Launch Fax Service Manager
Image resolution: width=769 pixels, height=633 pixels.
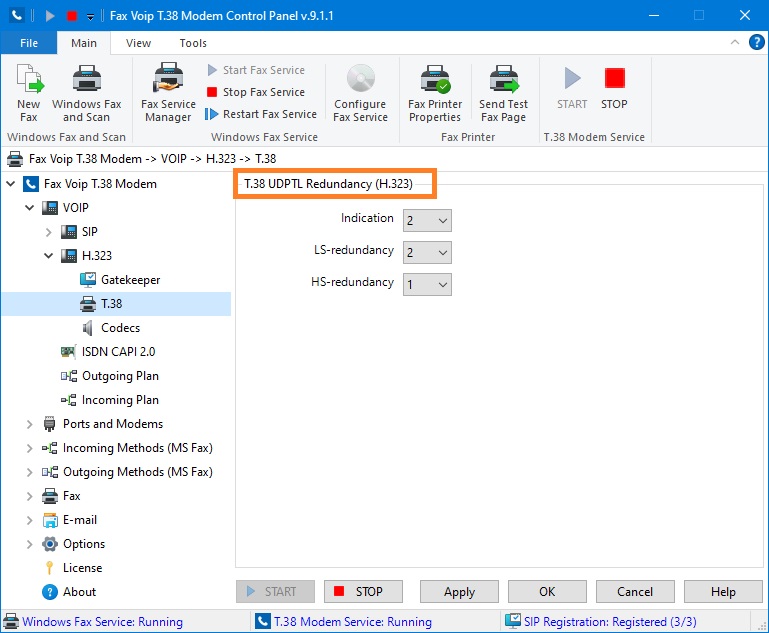click(x=168, y=93)
